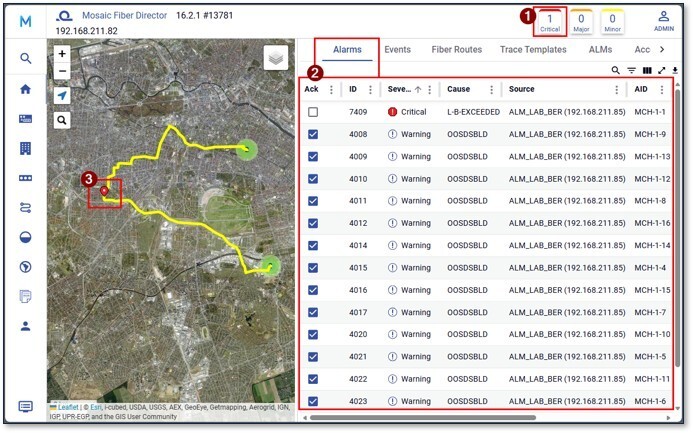Open the map search magnifier button
Viewport: 693px width, 433px height.
pyautogui.click(x=62, y=120)
